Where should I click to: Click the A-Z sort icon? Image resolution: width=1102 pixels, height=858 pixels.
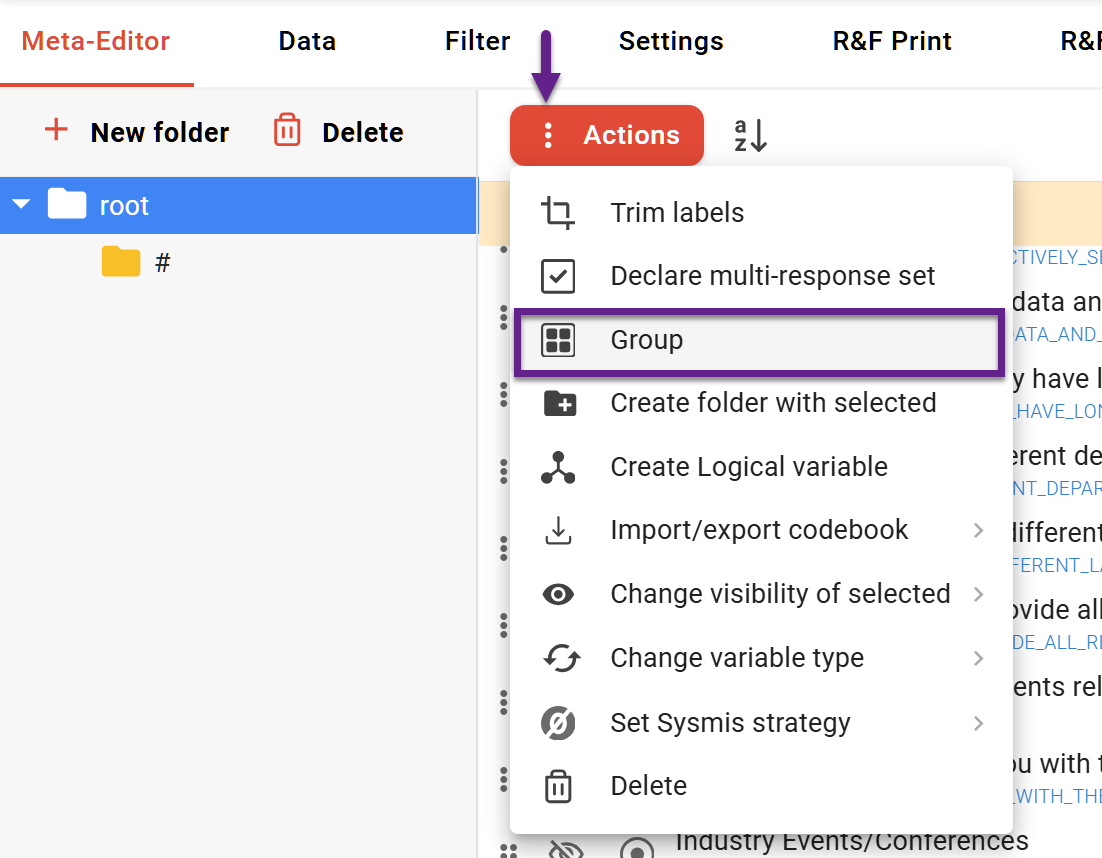750,135
